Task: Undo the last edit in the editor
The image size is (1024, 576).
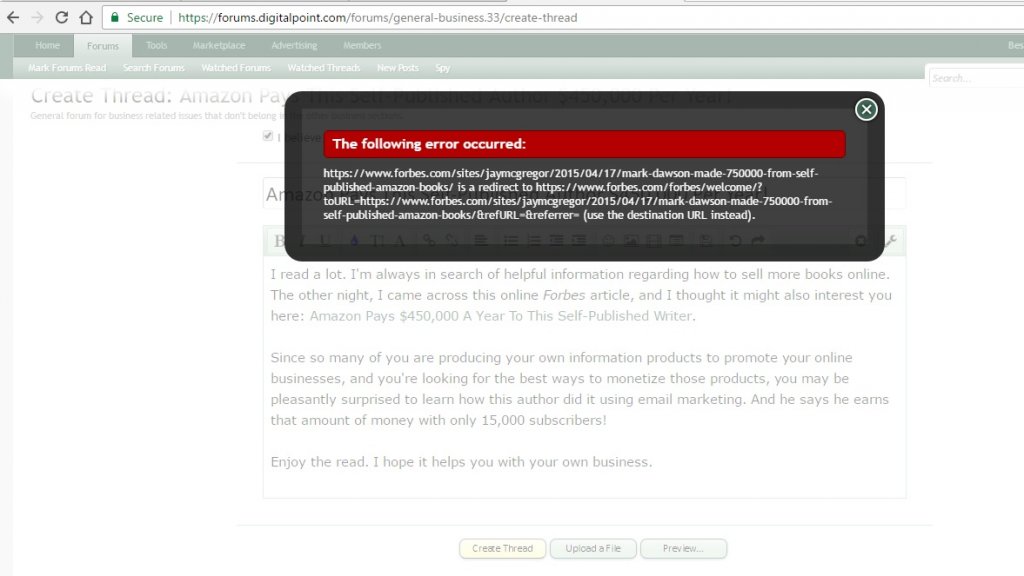Action: [x=735, y=241]
